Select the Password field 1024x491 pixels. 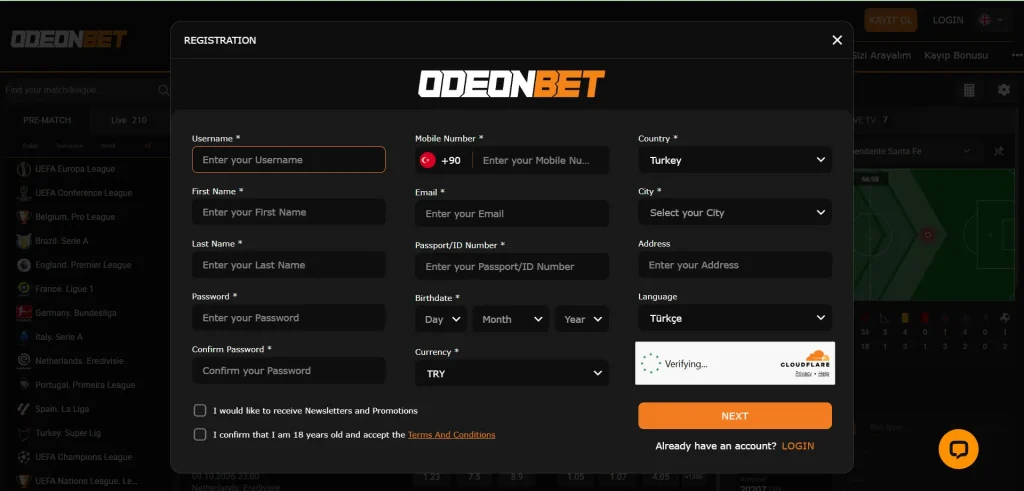click(289, 318)
